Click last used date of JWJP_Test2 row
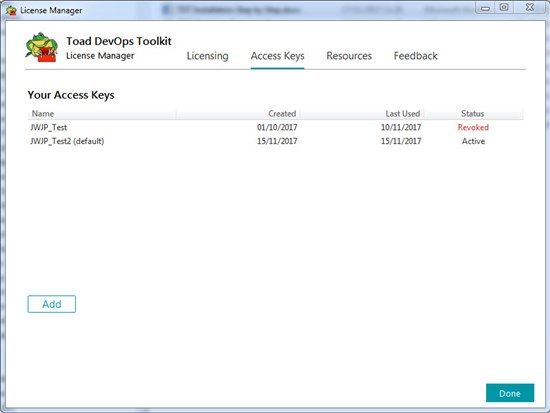The width and height of the screenshot is (550, 413). pyautogui.click(x=401, y=141)
